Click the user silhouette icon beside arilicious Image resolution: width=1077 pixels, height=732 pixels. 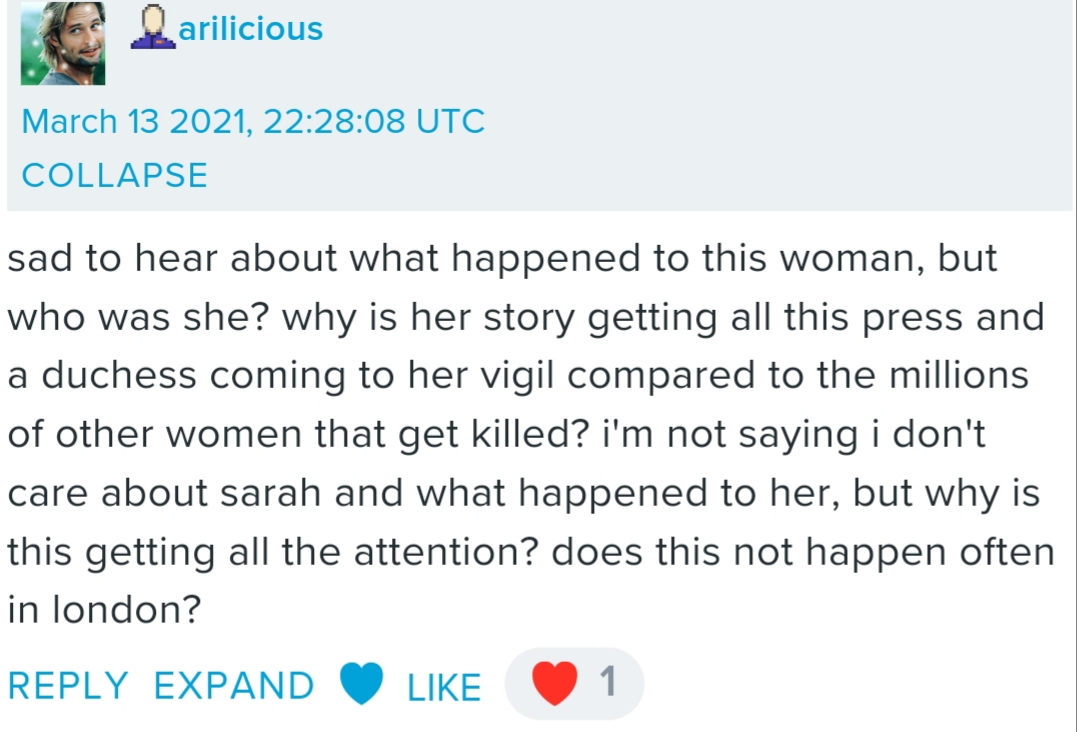(x=153, y=29)
